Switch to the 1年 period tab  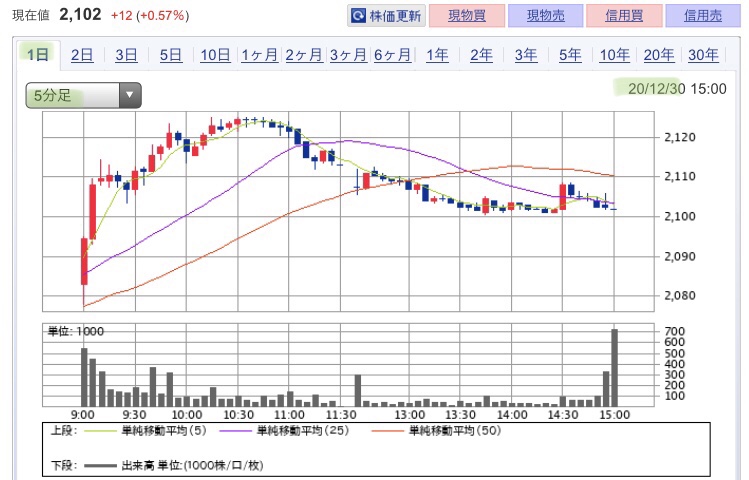[437, 55]
